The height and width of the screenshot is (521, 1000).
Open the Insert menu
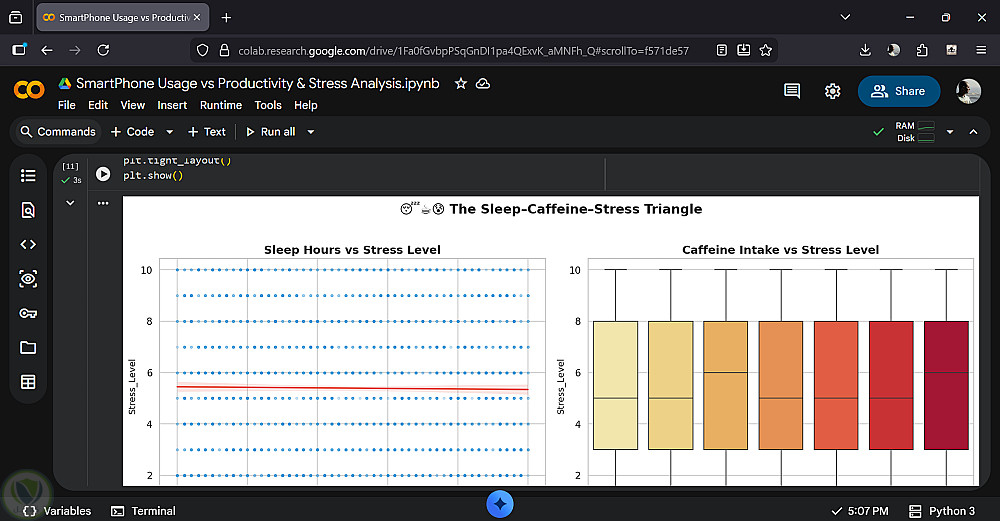click(x=172, y=105)
